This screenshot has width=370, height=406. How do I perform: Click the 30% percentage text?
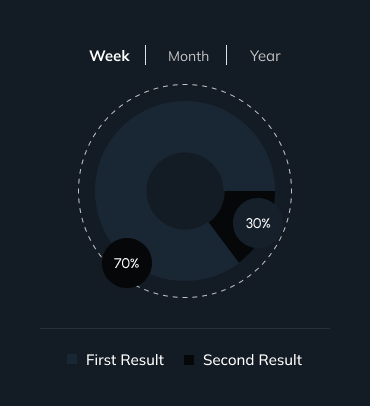(258, 223)
